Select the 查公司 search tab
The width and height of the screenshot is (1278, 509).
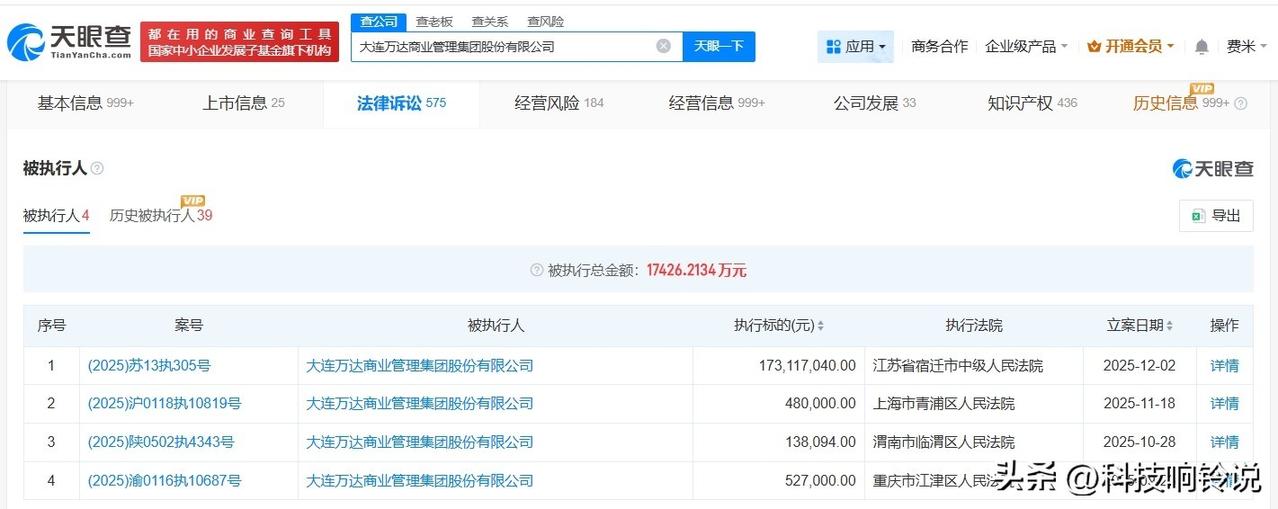[x=379, y=21]
